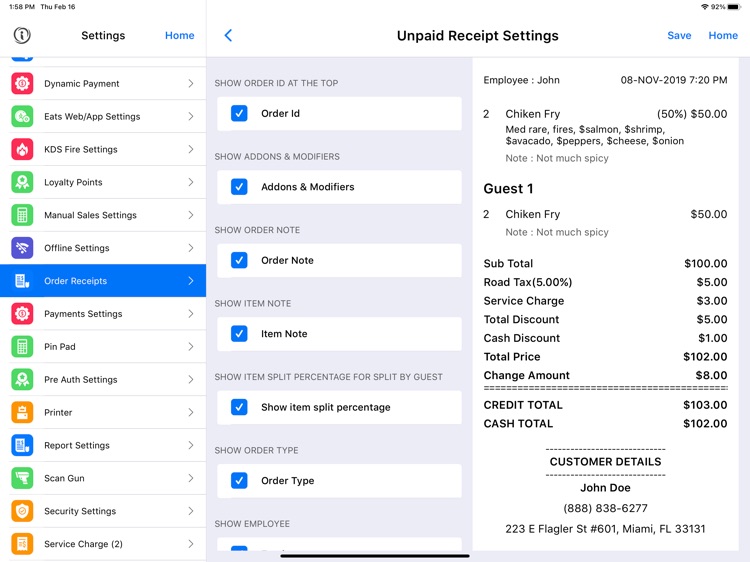Image resolution: width=750 pixels, height=562 pixels.
Task: Tap the KDS Fire Settings flame icon
Action: click(x=22, y=149)
